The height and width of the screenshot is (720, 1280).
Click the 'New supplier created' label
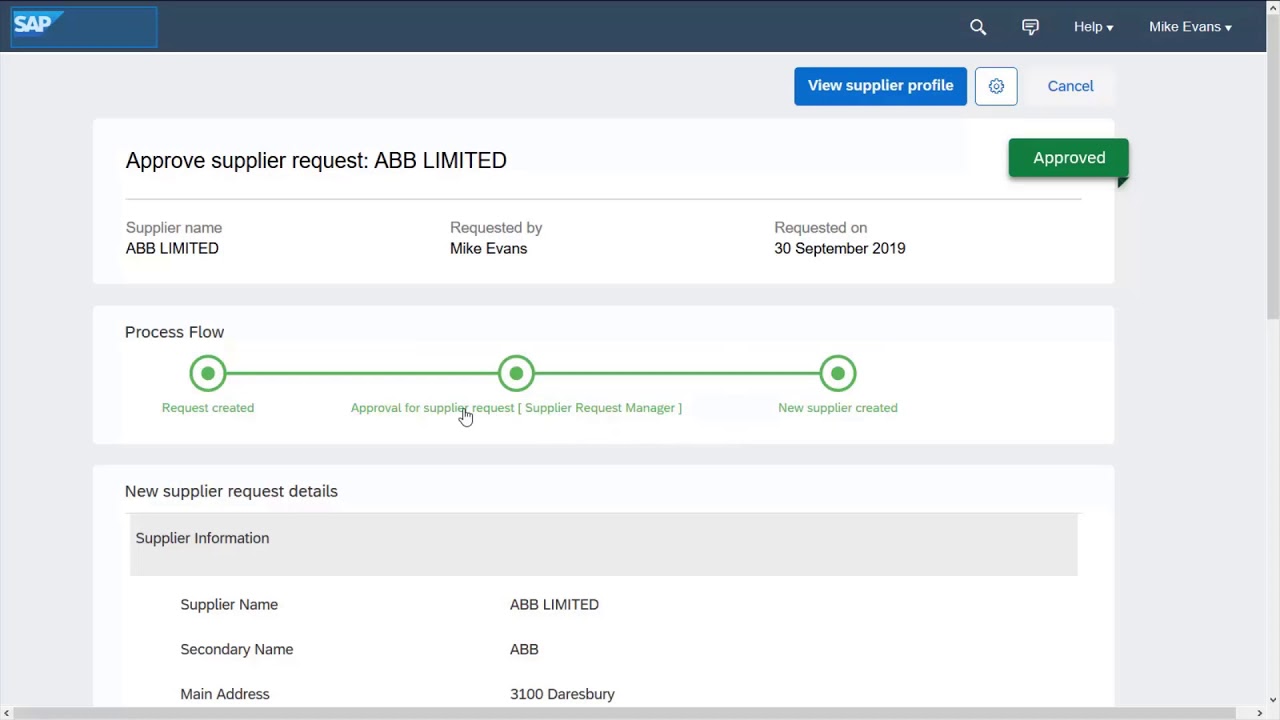[838, 408]
